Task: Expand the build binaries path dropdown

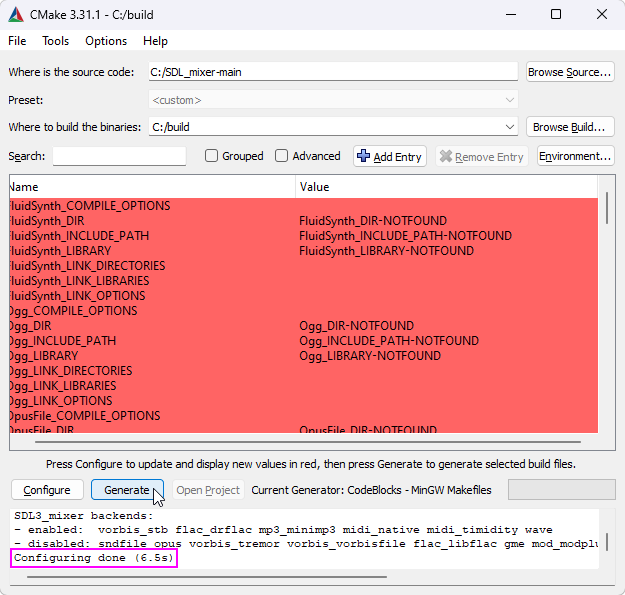Action: pyautogui.click(x=509, y=127)
